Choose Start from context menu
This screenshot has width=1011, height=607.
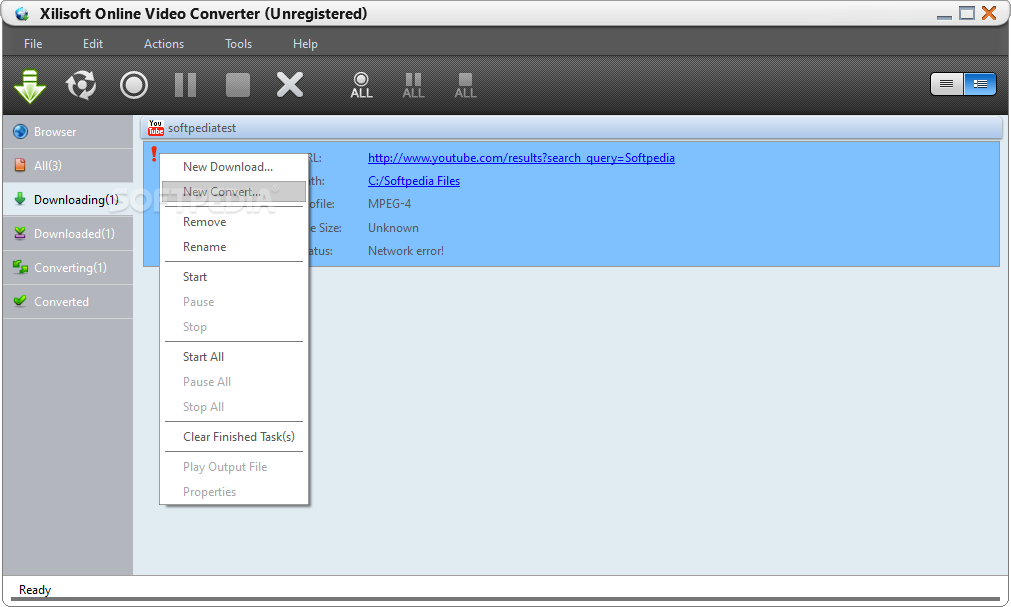[x=234, y=277]
